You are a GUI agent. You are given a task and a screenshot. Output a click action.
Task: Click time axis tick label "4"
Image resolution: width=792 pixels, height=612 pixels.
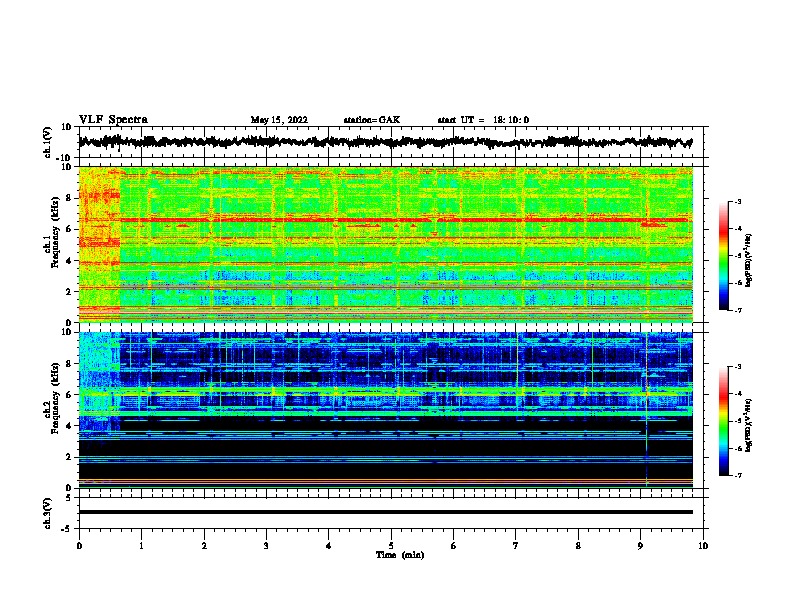point(329,546)
